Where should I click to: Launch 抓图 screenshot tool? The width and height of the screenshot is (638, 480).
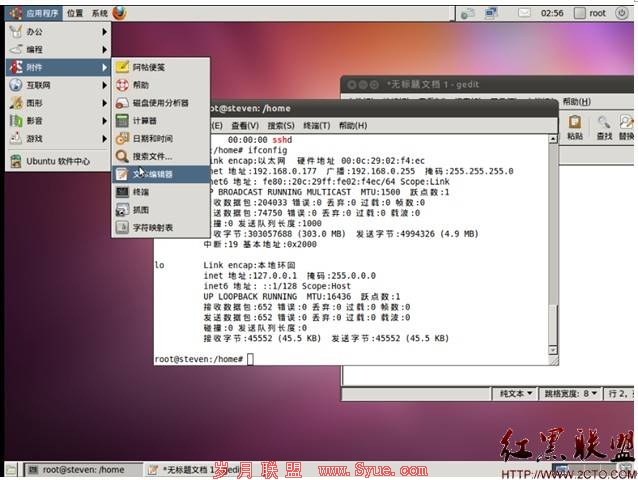click(x=161, y=210)
